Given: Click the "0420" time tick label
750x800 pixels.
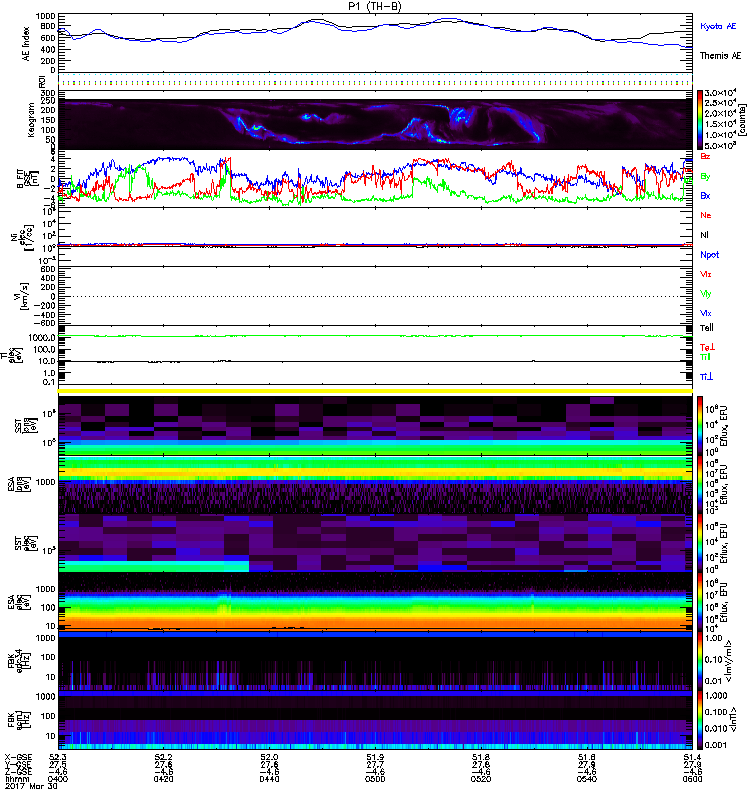Looking at the screenshot, I should click(163, 779).
